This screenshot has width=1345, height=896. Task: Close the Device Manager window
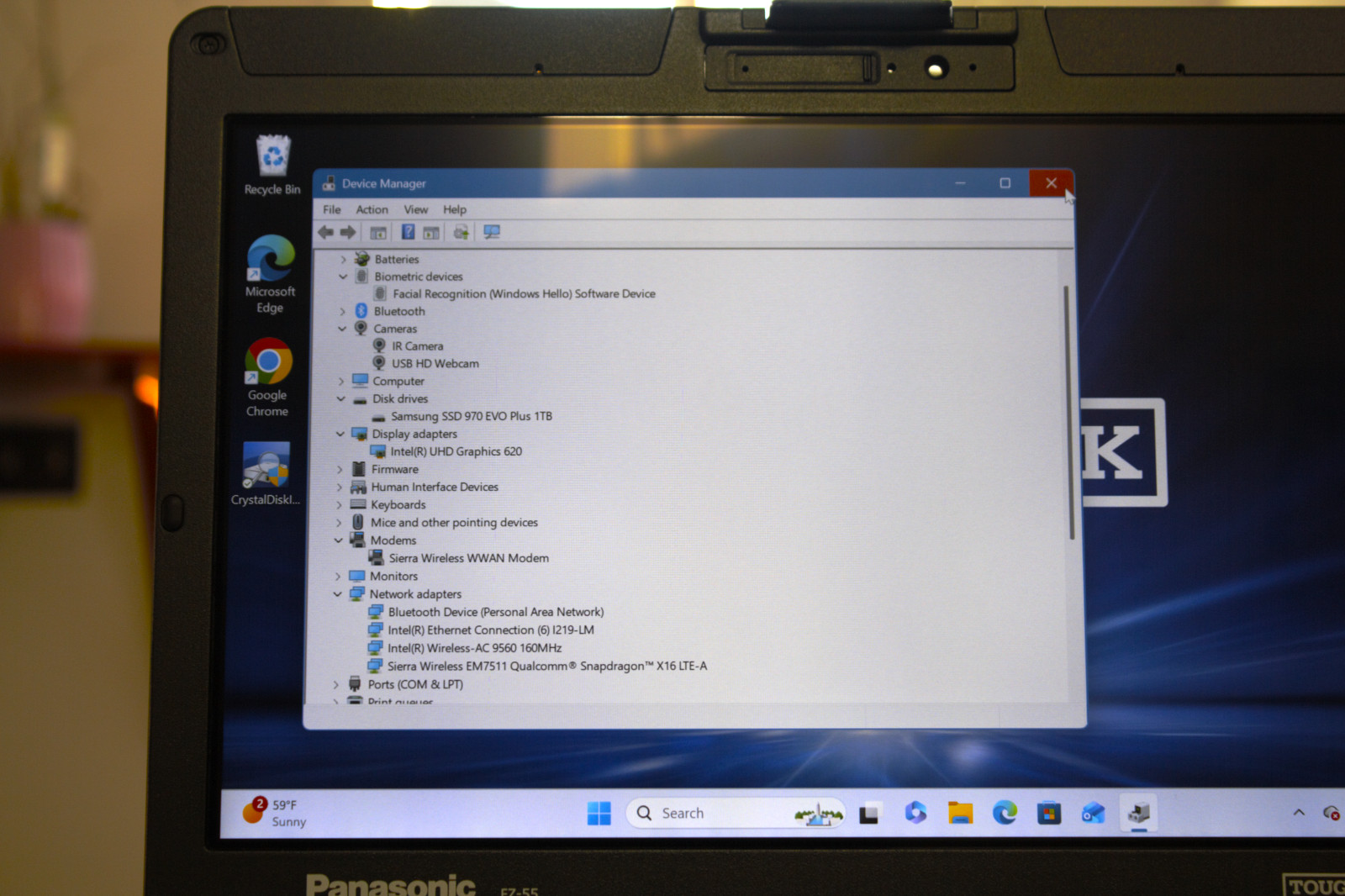1051,183
